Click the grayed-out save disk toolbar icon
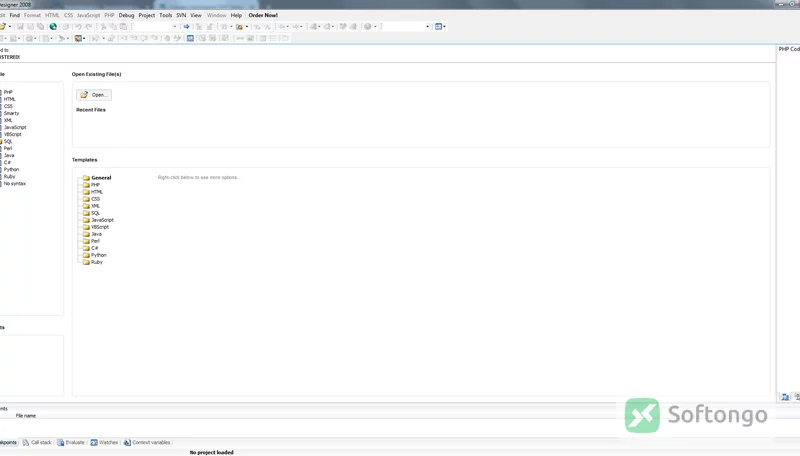 click(x=20, y=27)
